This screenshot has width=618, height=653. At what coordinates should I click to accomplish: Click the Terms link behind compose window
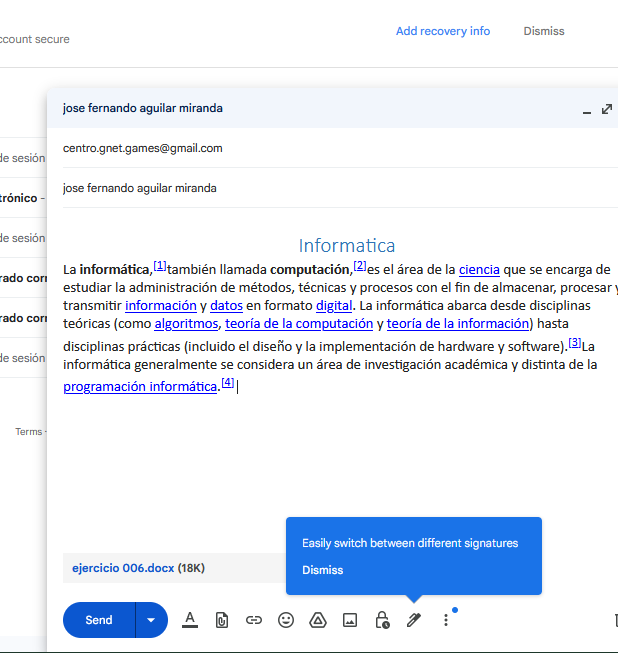[x=28, y=432]
